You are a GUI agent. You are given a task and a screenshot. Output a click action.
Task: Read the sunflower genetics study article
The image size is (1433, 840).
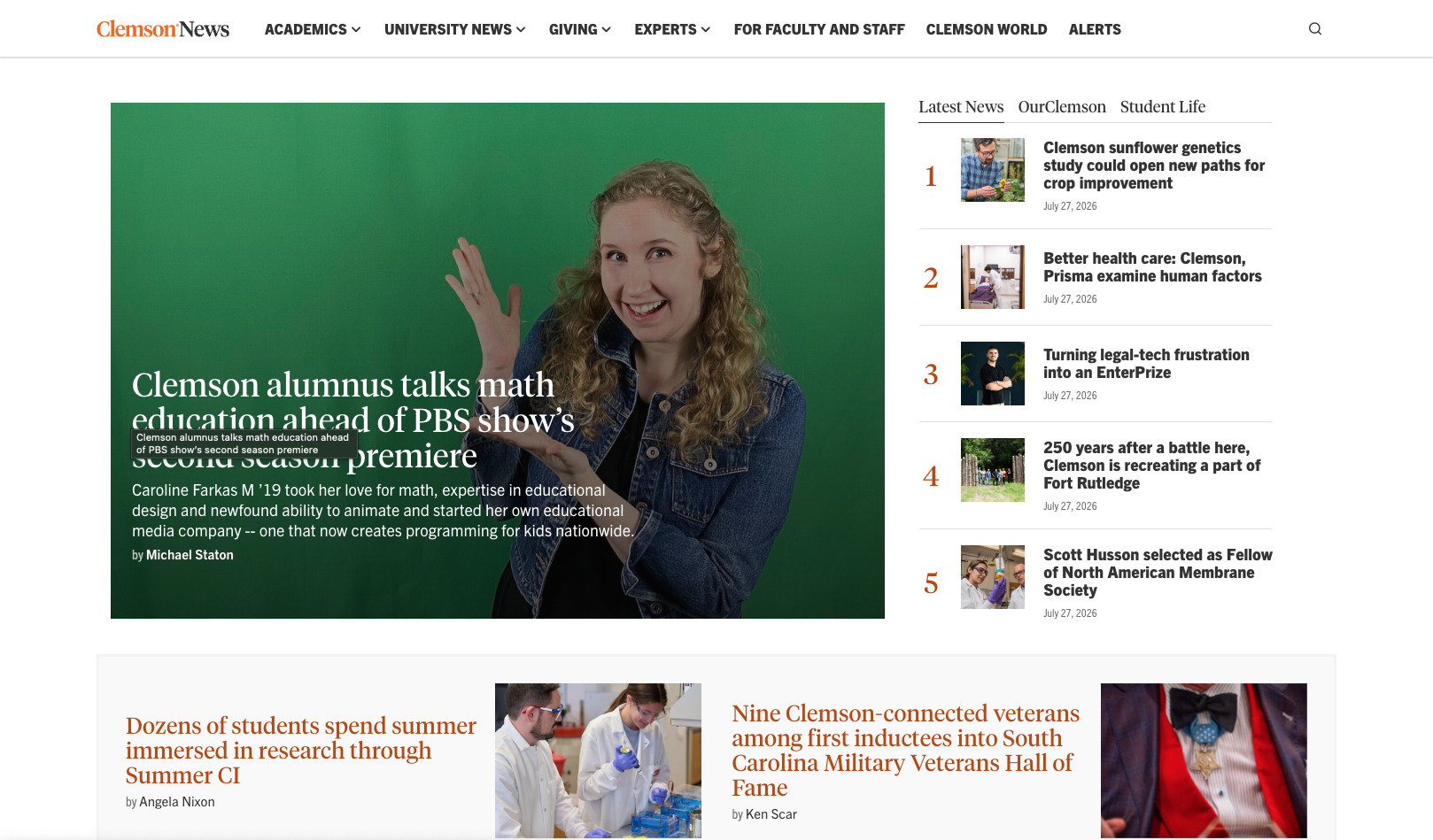coord(1154,166)
